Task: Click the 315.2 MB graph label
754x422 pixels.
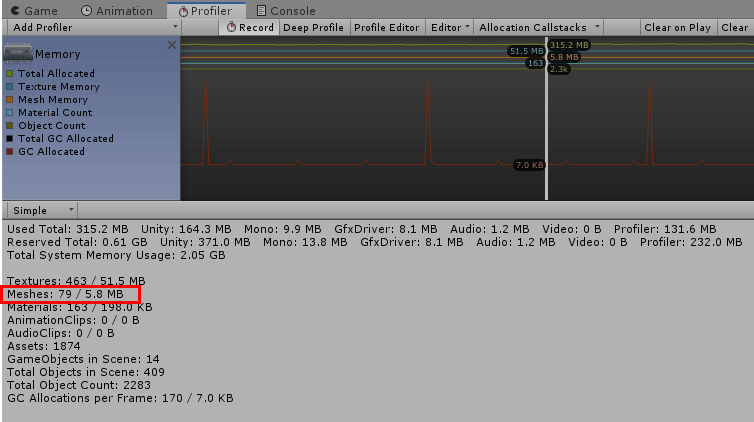Action: pos(569,45)
